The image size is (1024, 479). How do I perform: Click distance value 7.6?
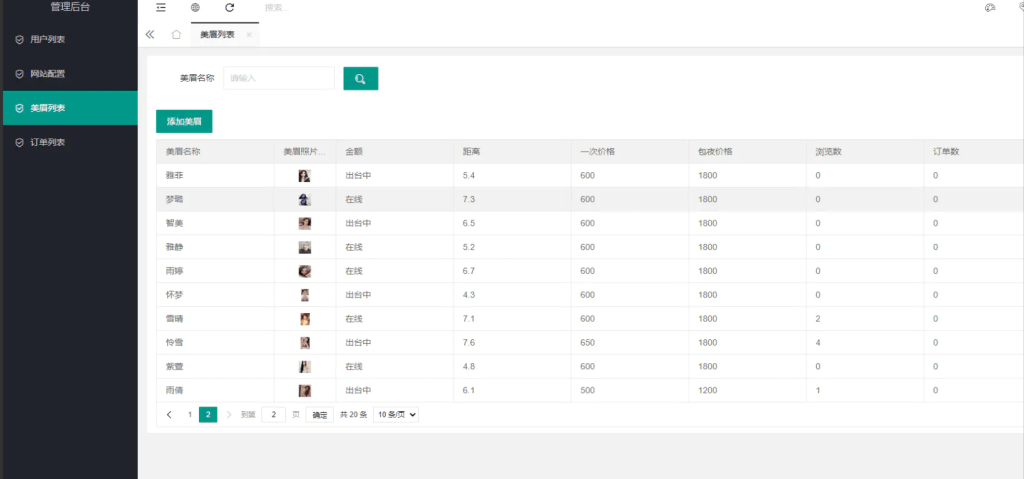(468, 342)
